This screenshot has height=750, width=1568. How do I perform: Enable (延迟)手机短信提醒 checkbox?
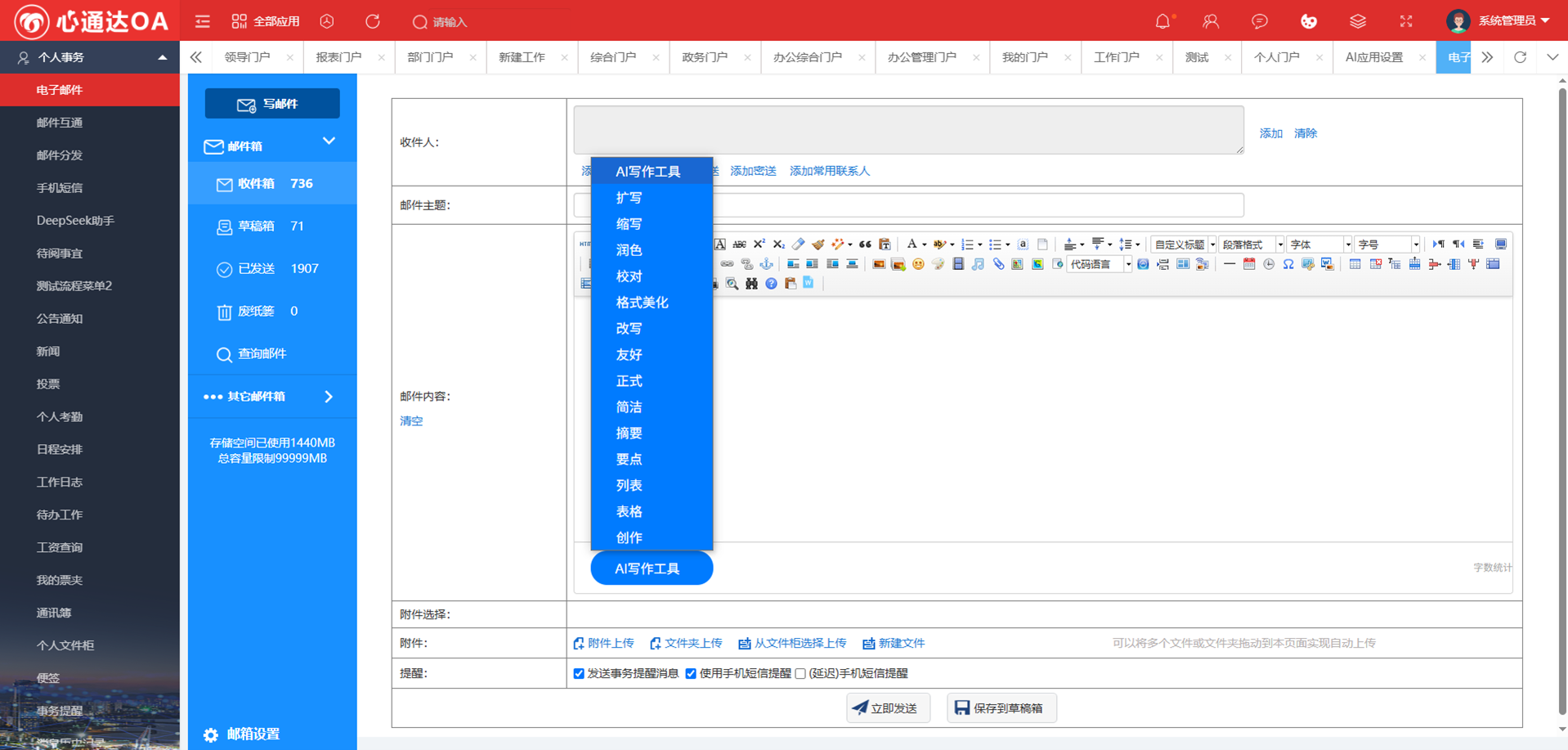[x=800, y=674]
